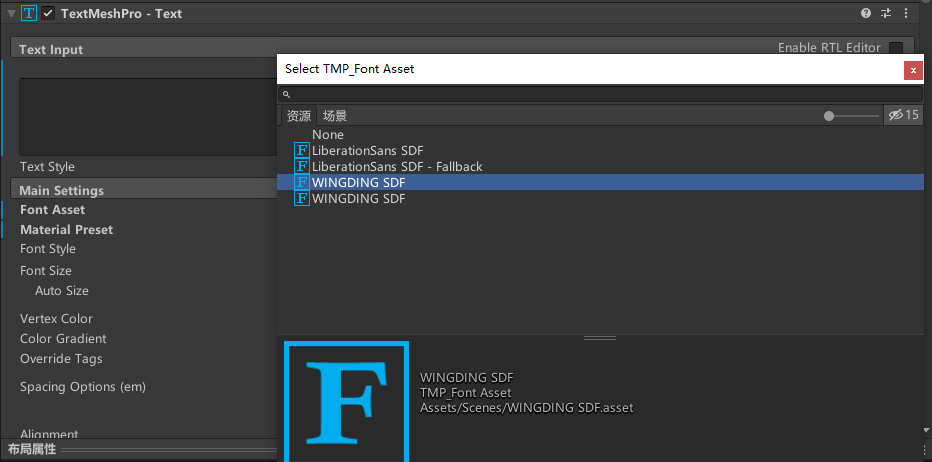This screenshot has height=462, width=932.
Task: Click the Font Size label
Action: coord(46,271)
